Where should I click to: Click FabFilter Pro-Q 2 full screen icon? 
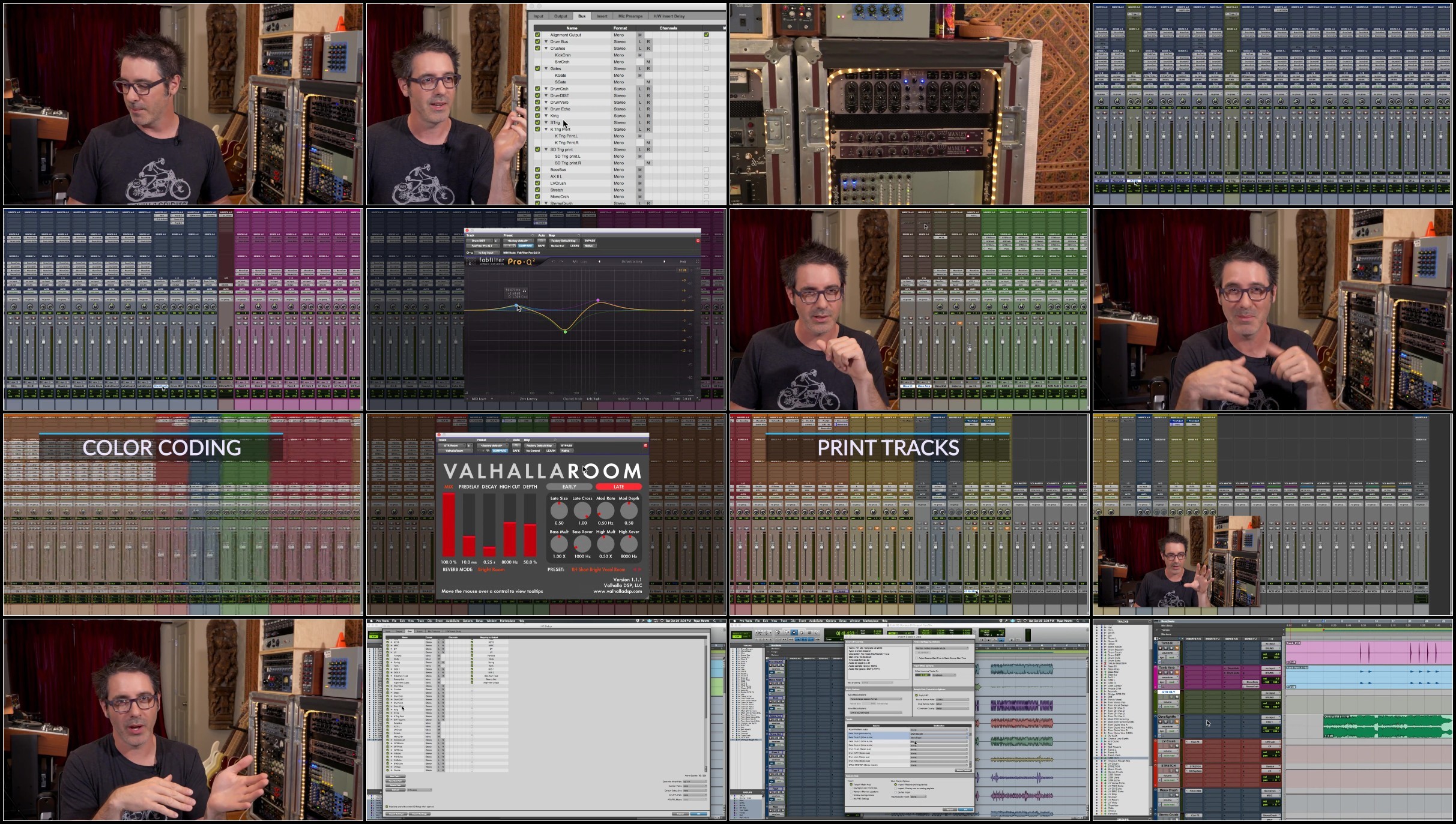pyautogui.click(x=697, y=262)
